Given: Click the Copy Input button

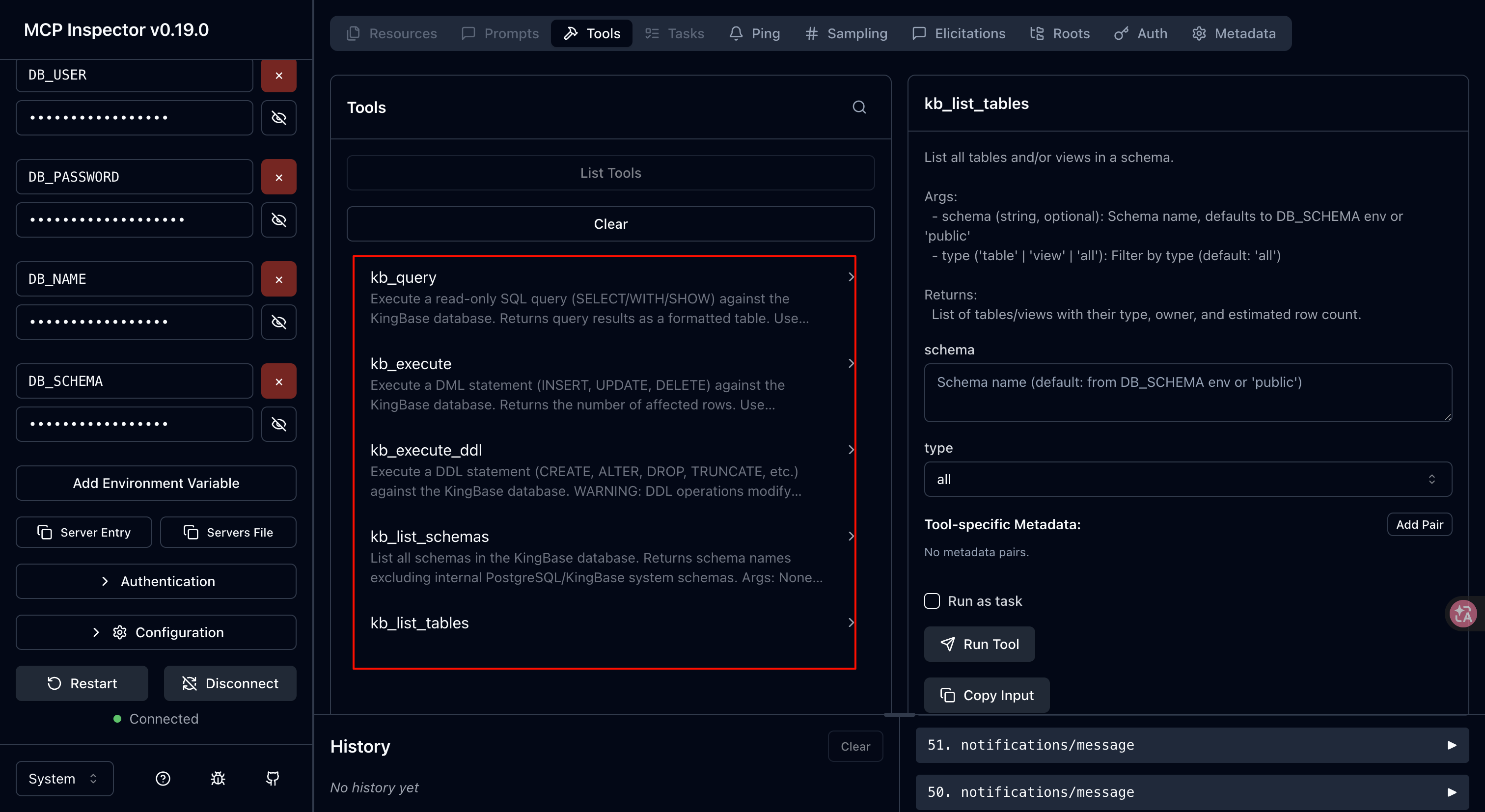Looking at the screenshot, I should [987, 695].
